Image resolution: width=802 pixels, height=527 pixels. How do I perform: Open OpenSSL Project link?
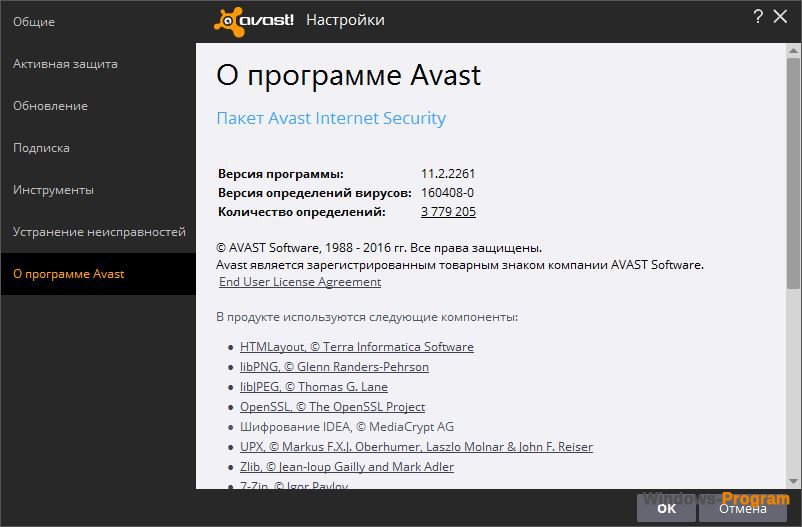coord(332,407)
